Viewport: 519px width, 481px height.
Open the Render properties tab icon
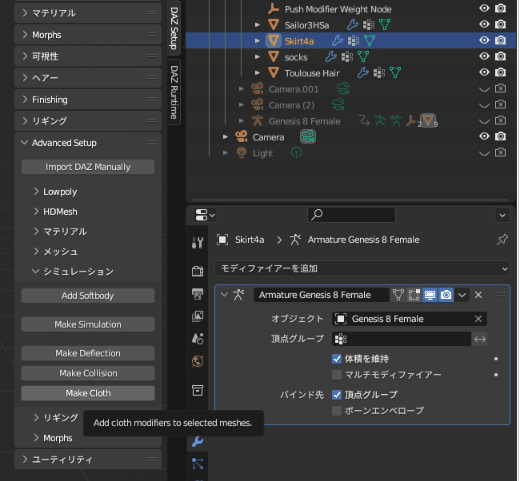point(197,271)
